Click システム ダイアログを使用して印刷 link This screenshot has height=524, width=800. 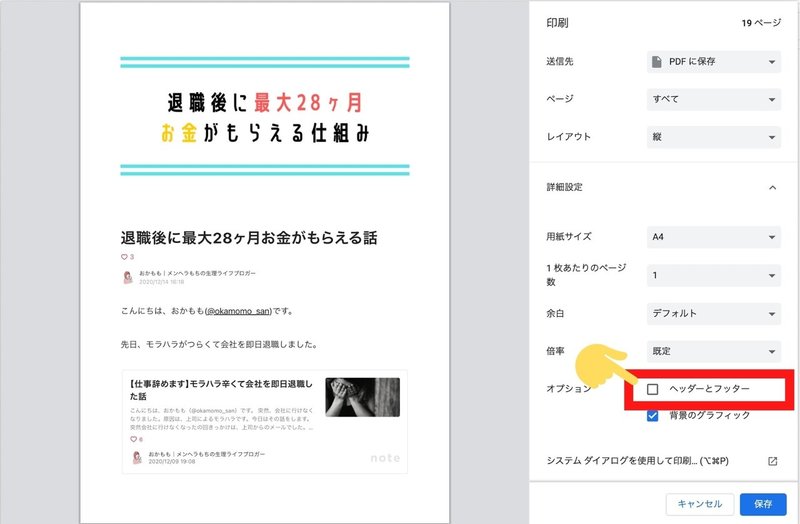(637, 461)
